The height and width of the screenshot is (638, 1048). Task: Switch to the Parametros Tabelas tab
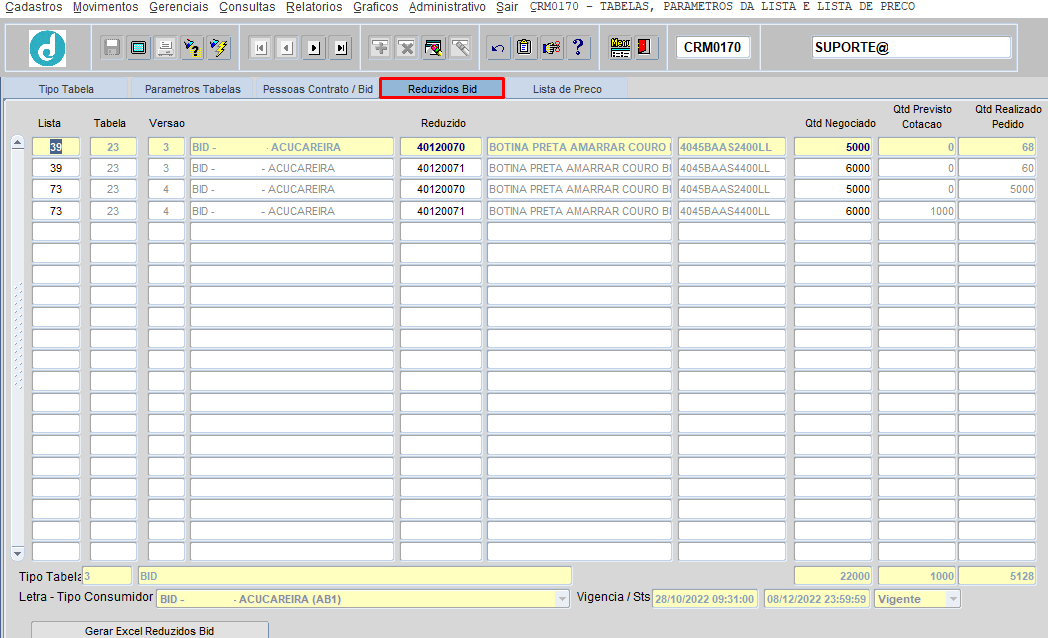[x=192, y=89]
